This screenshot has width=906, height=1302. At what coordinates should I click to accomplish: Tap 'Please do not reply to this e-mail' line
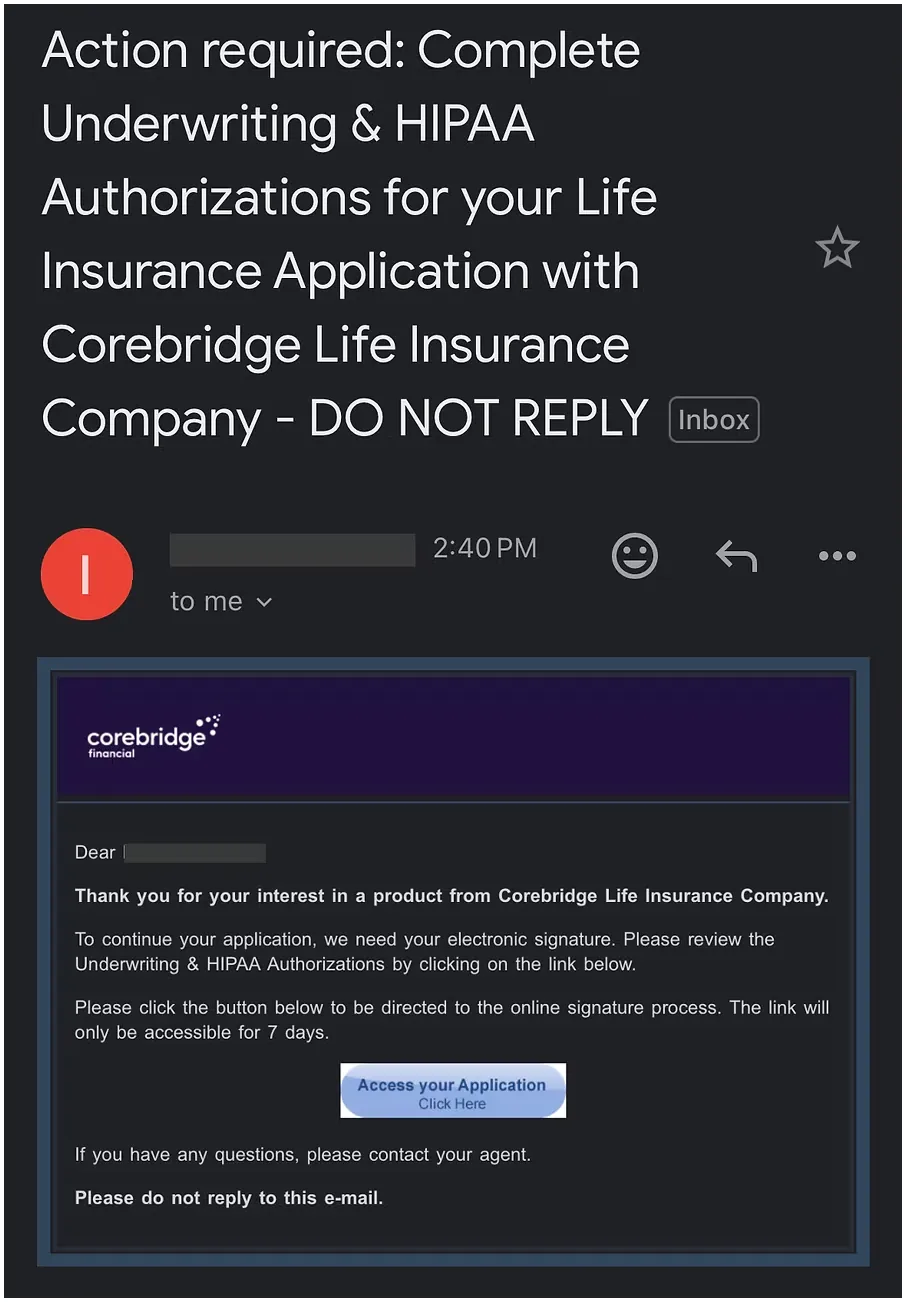point(229,1197)
